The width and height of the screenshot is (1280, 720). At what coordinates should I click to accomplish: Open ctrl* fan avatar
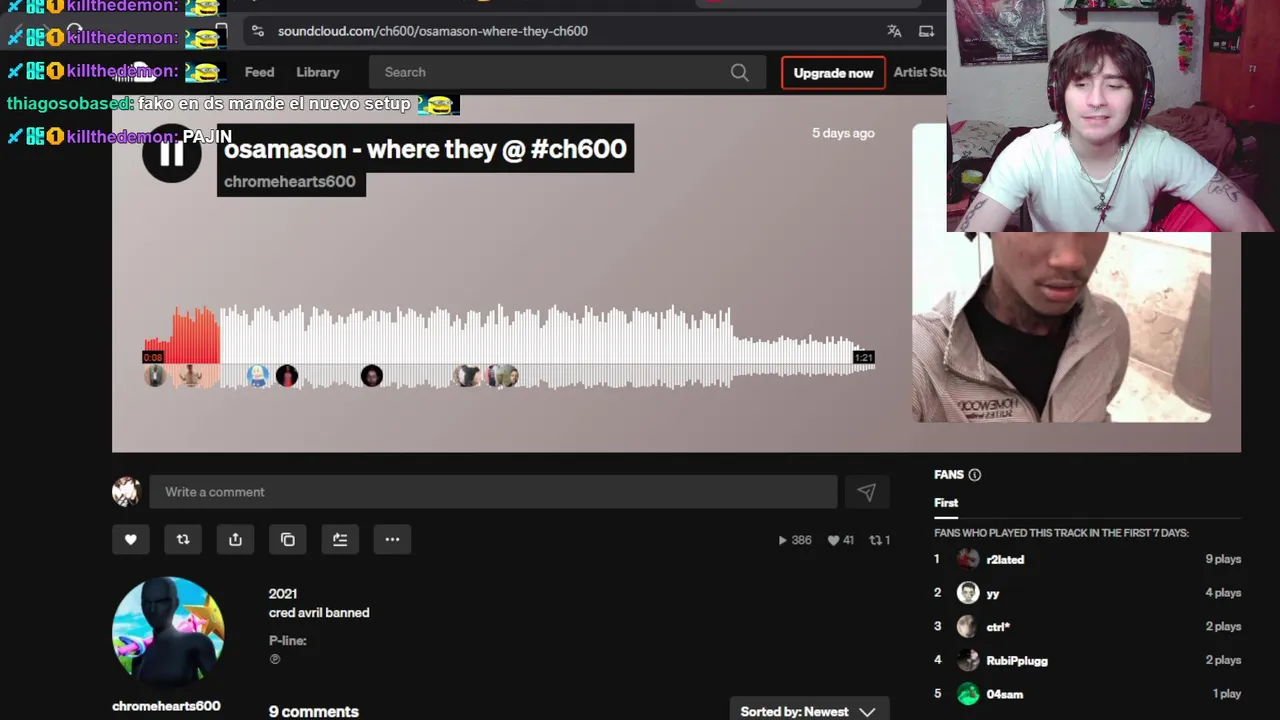point(968,626)
